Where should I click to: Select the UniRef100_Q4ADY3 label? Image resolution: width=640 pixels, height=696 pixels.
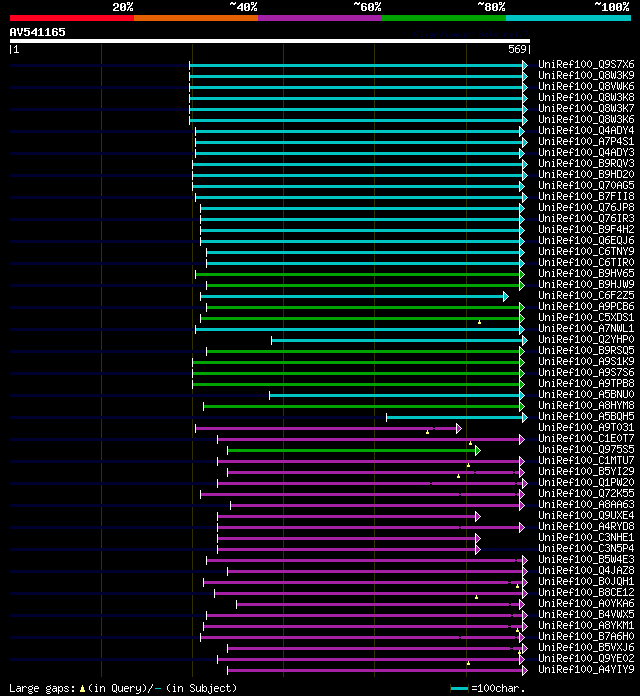(586, 152)
